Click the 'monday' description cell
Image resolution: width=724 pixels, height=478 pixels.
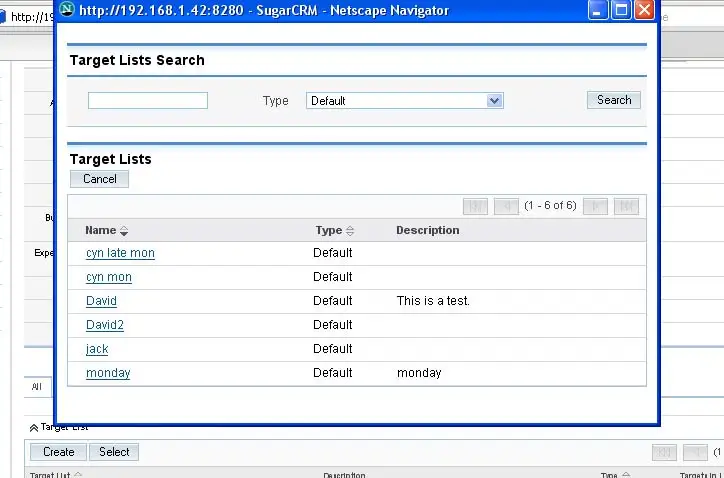click(x=419, y=373)
